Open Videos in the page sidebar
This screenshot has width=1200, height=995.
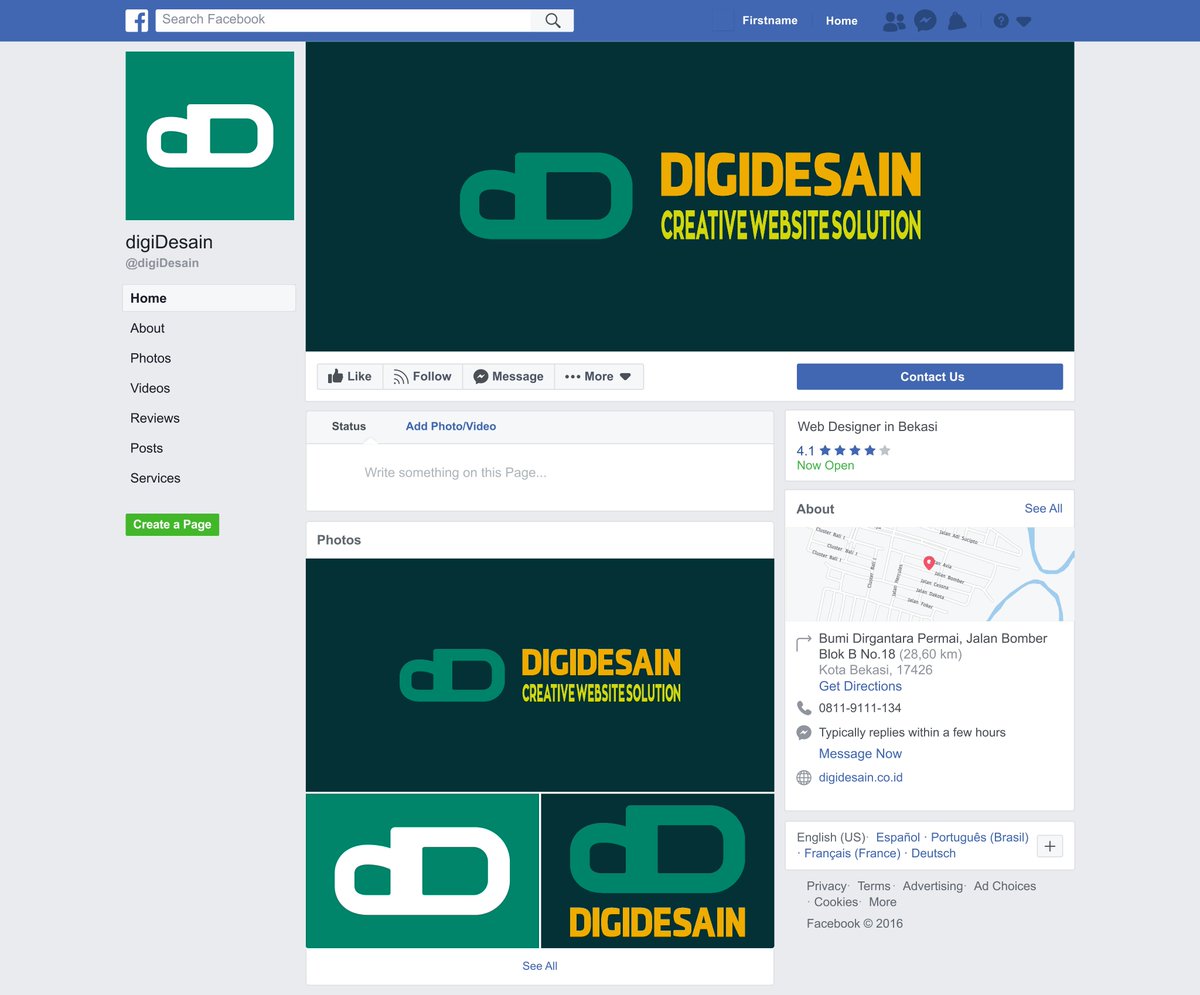point(150,388)
